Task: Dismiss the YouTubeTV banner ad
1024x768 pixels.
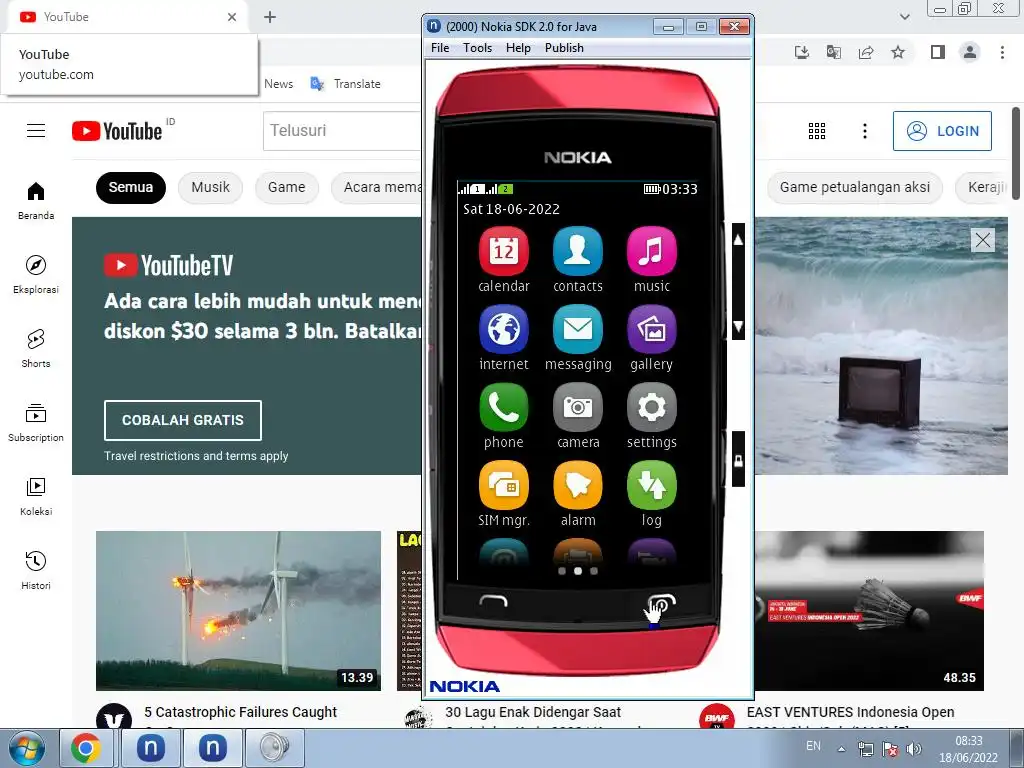Action: [x=982, y=240]
